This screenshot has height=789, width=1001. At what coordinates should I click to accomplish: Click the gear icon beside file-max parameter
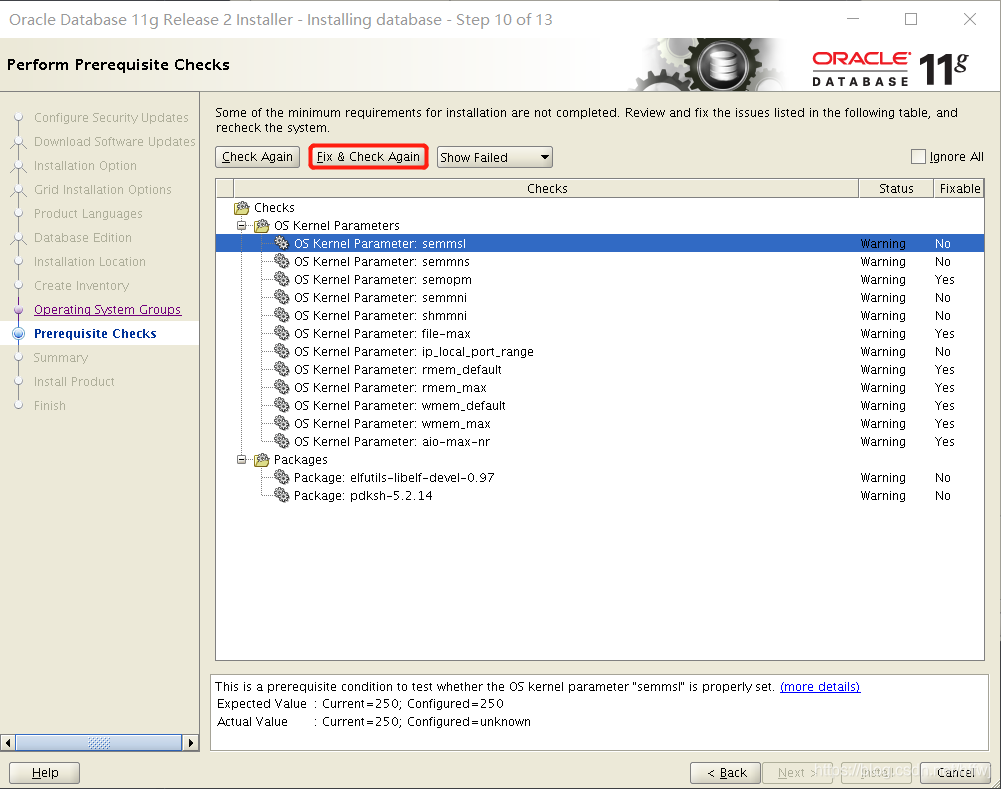tap(282, 333)
